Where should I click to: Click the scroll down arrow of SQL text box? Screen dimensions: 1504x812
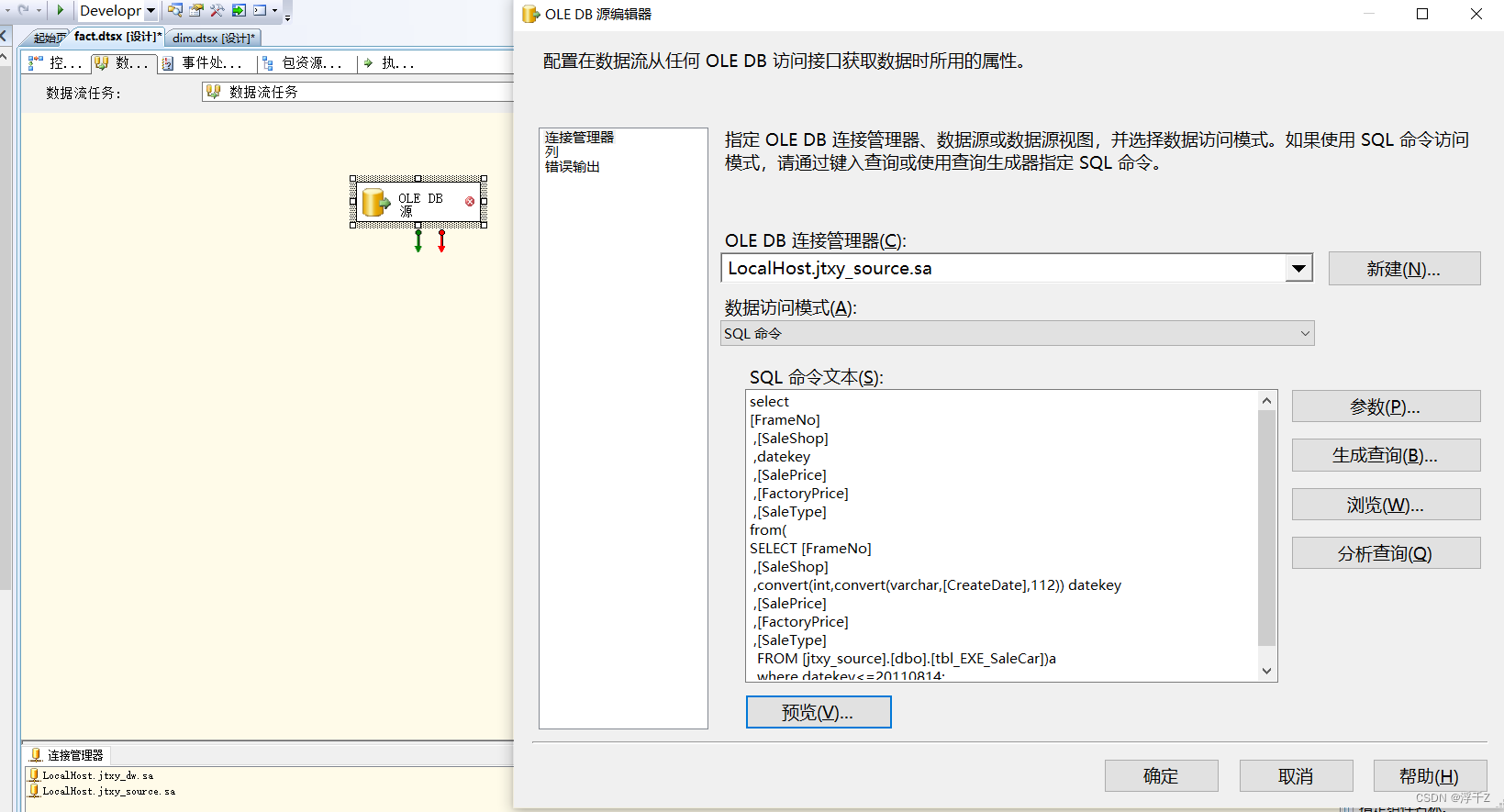pos(1266,671)
